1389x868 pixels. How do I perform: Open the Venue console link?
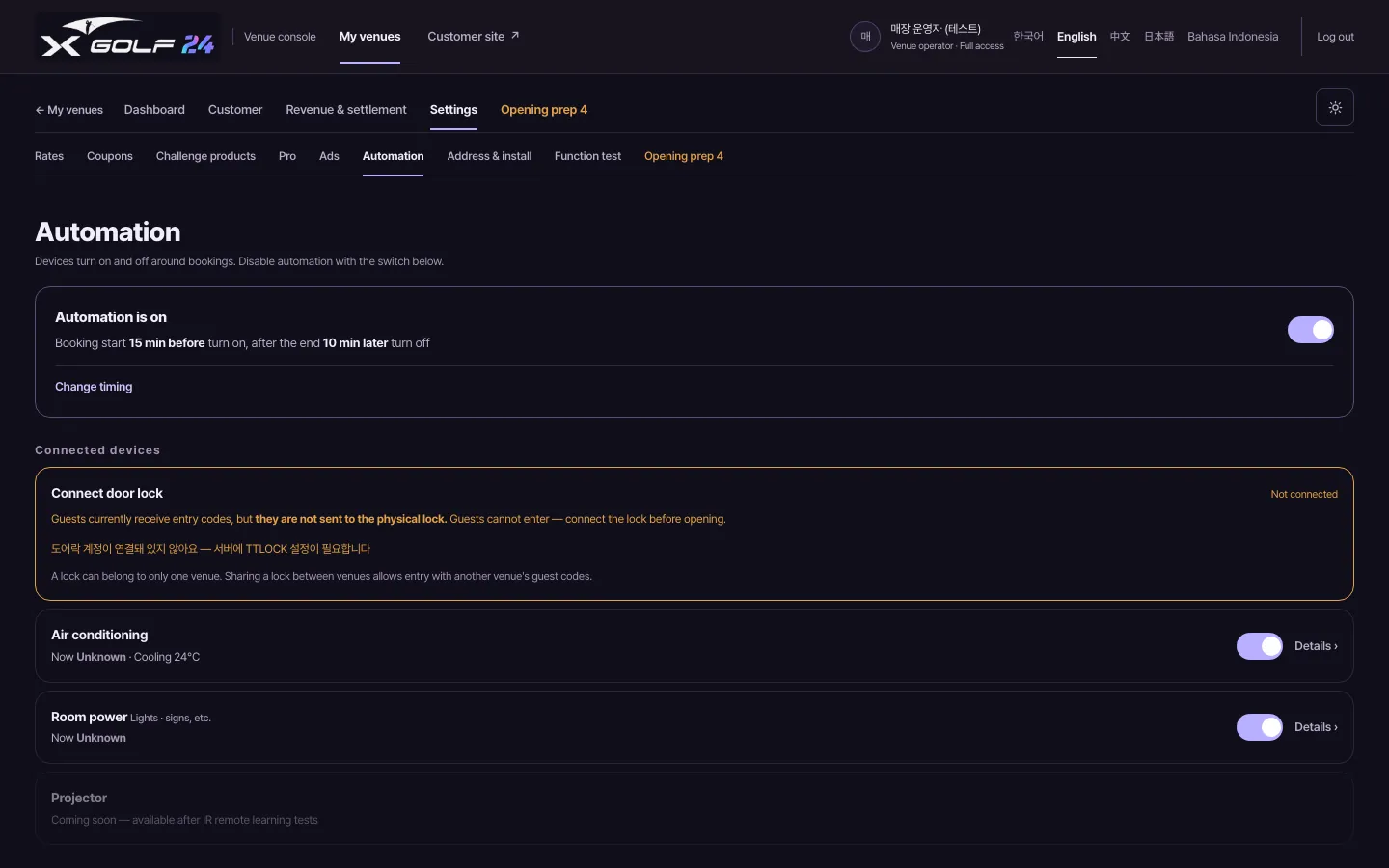(x=280, y=37)
